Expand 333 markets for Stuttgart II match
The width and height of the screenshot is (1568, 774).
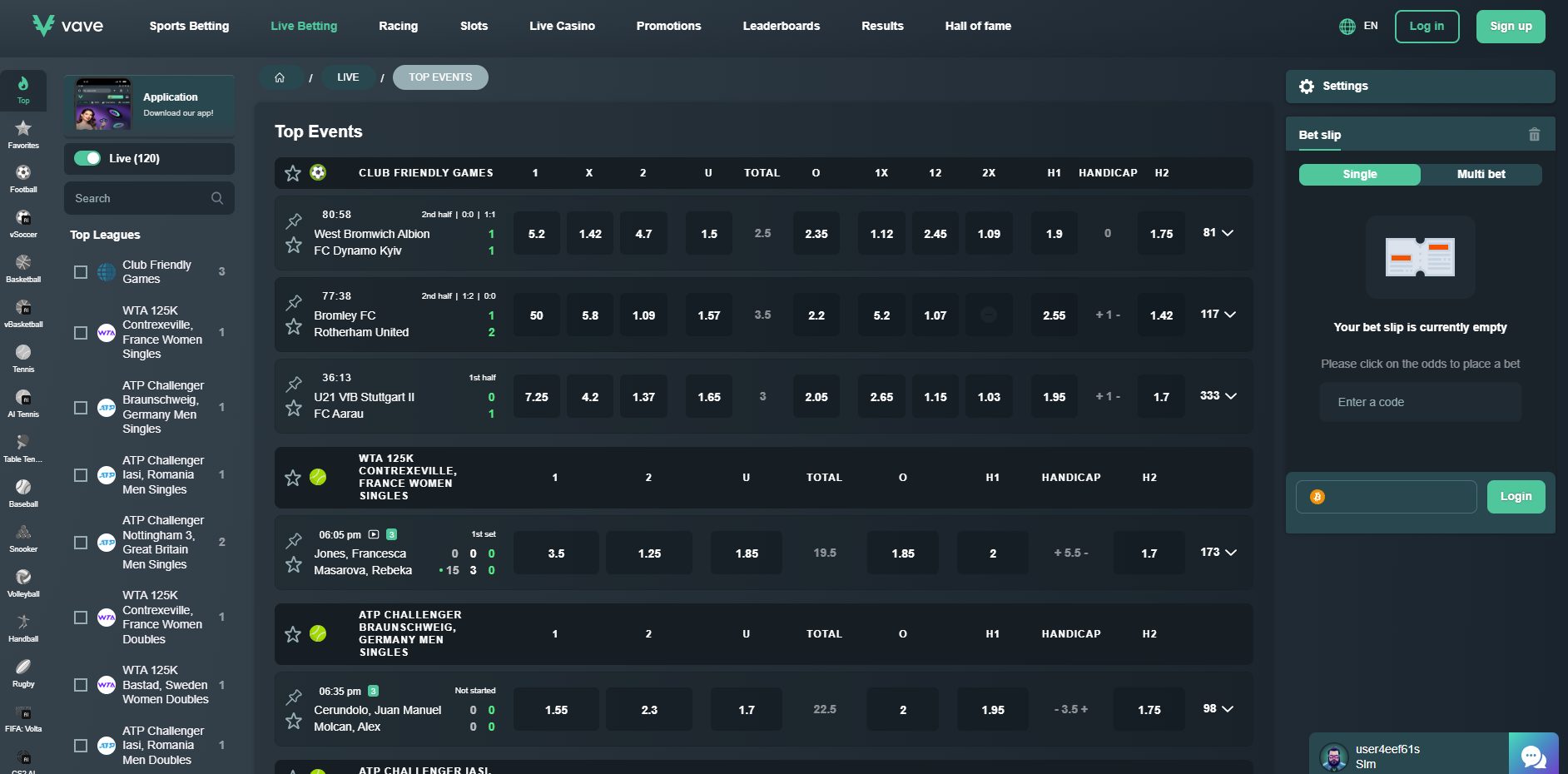[1218, 396]
